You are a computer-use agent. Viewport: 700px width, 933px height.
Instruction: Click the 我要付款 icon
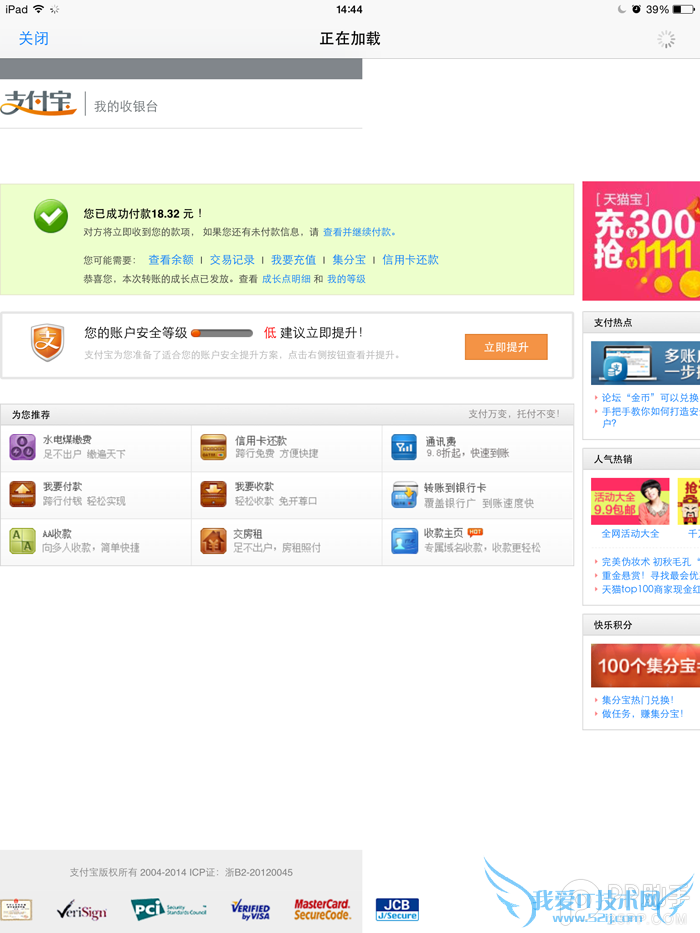(x=23, y=494)
